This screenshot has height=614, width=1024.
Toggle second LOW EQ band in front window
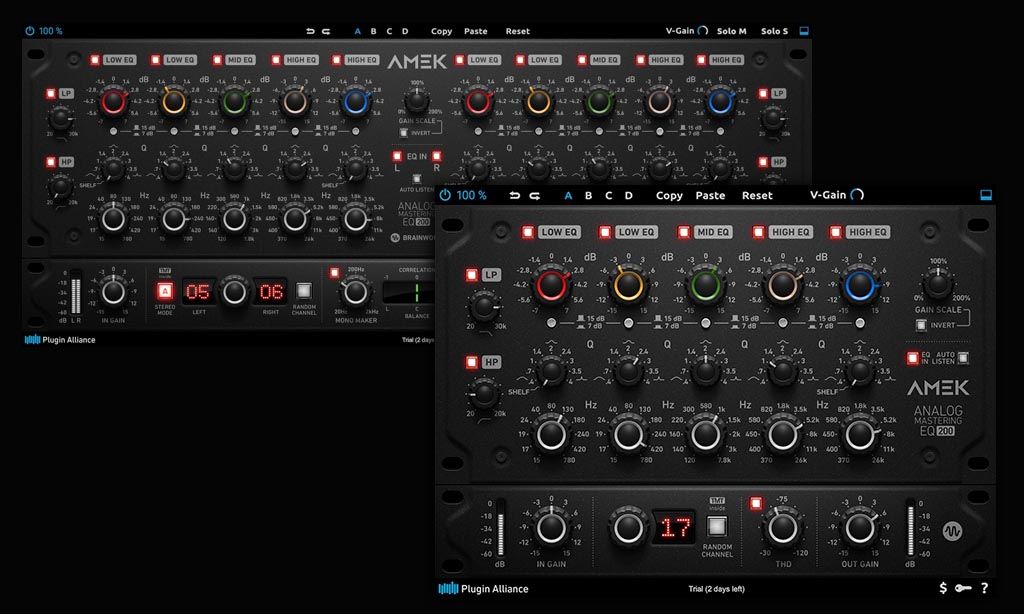[x=605, y=232]
